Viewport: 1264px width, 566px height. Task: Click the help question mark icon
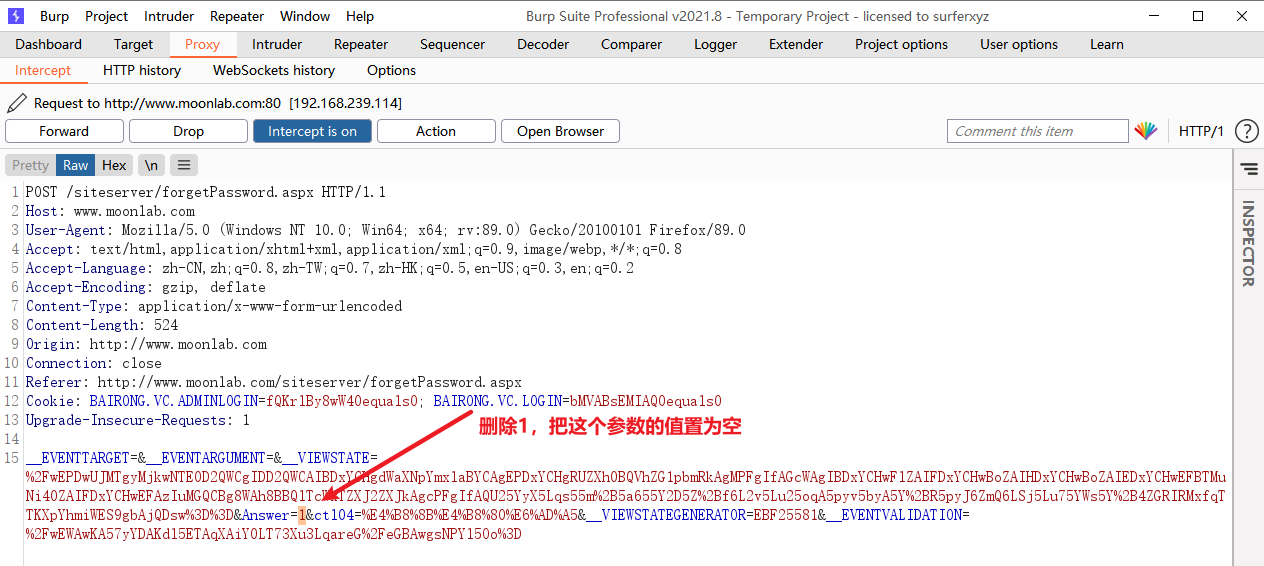coord(1246,131)
